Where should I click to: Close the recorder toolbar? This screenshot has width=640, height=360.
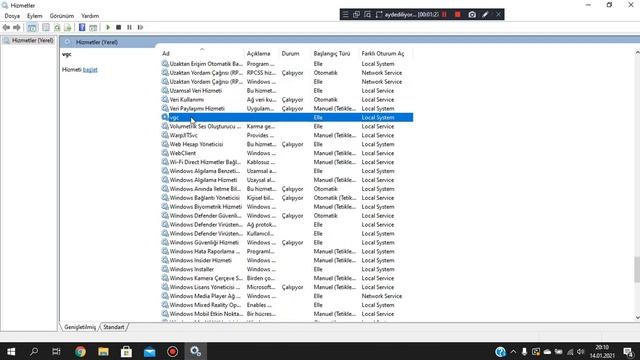[x=498, y=14]
